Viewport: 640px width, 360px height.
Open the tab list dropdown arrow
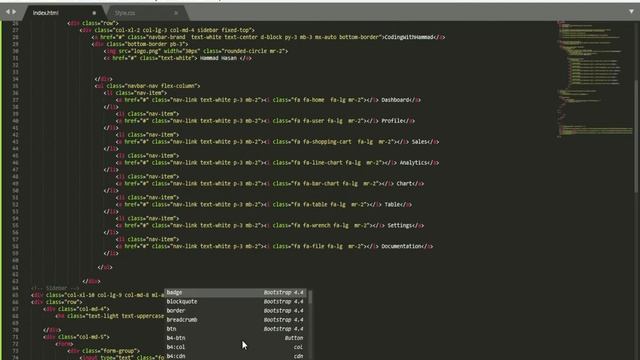click(x=631, y=11)
